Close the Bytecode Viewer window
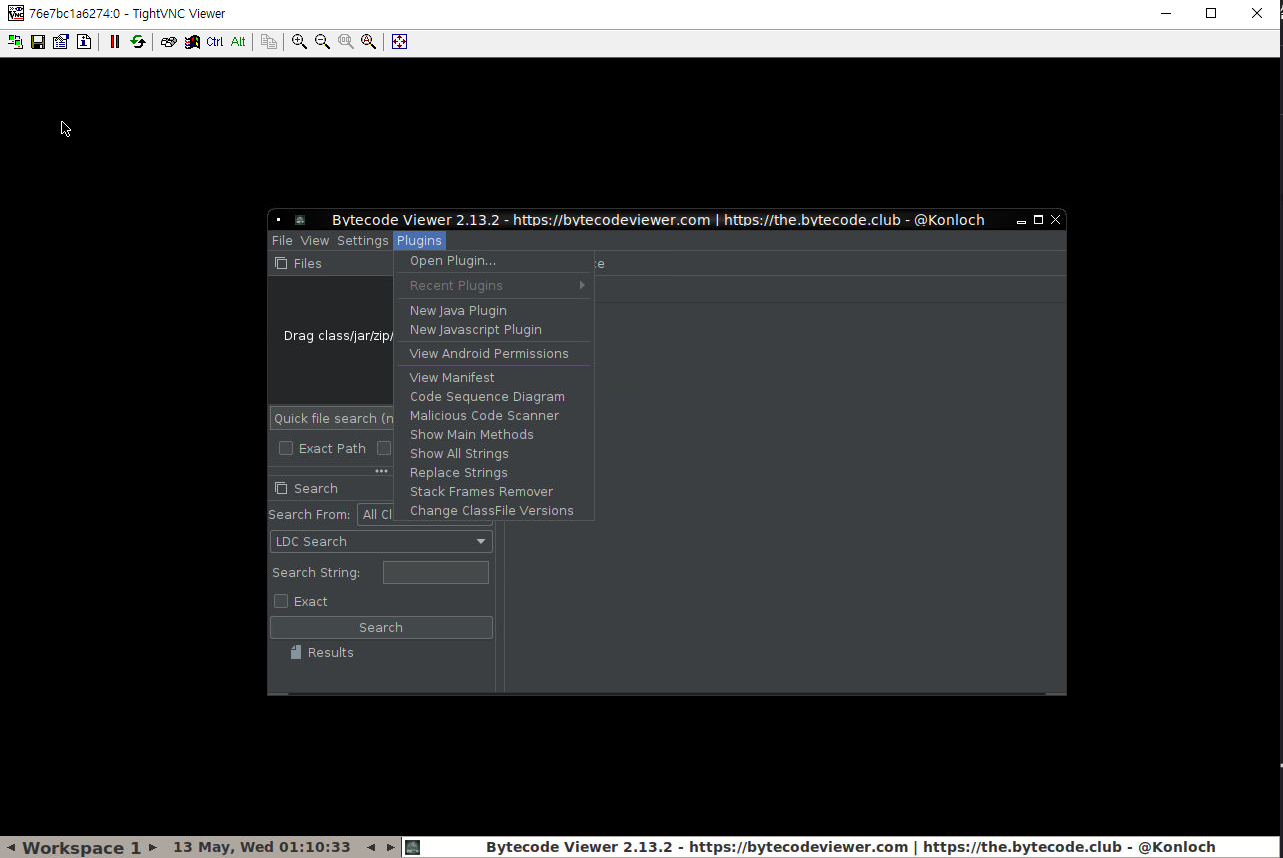The height and width of the screenshot is (858, 1283). coord(1055,220)
